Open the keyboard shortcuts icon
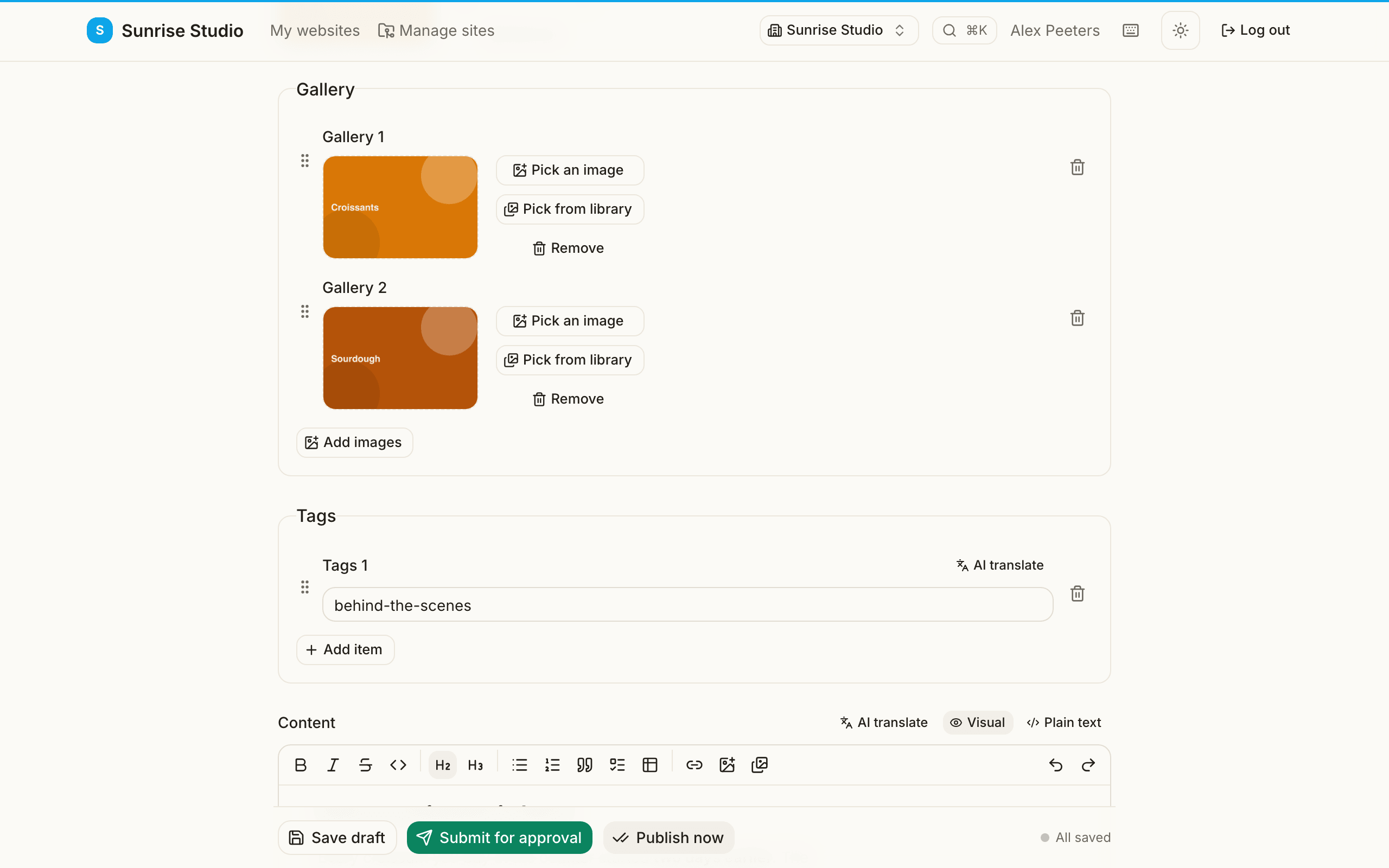This screenshot has width=1389, height=868. 1131,30
